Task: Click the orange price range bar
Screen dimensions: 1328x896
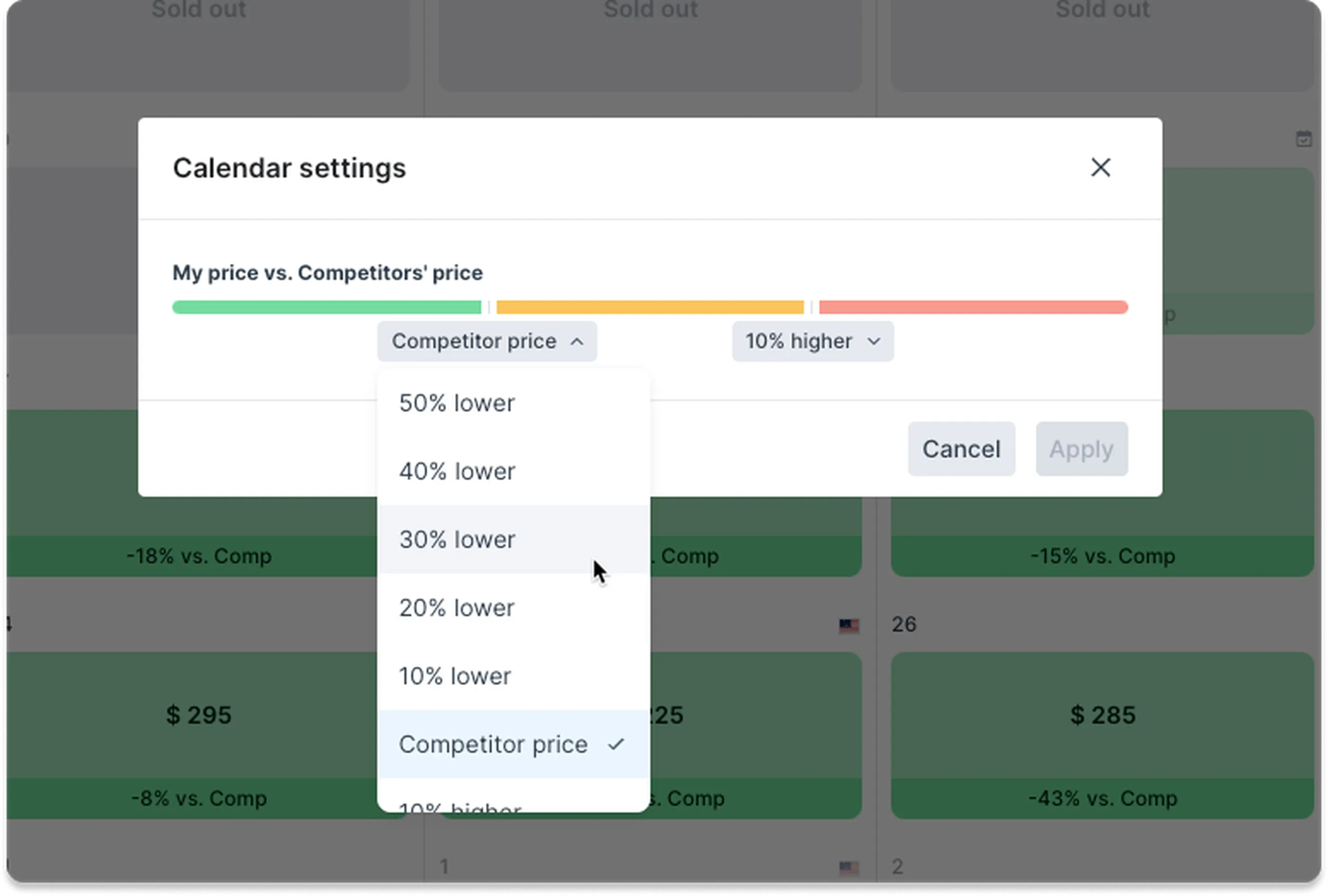Action: point(650,307)
